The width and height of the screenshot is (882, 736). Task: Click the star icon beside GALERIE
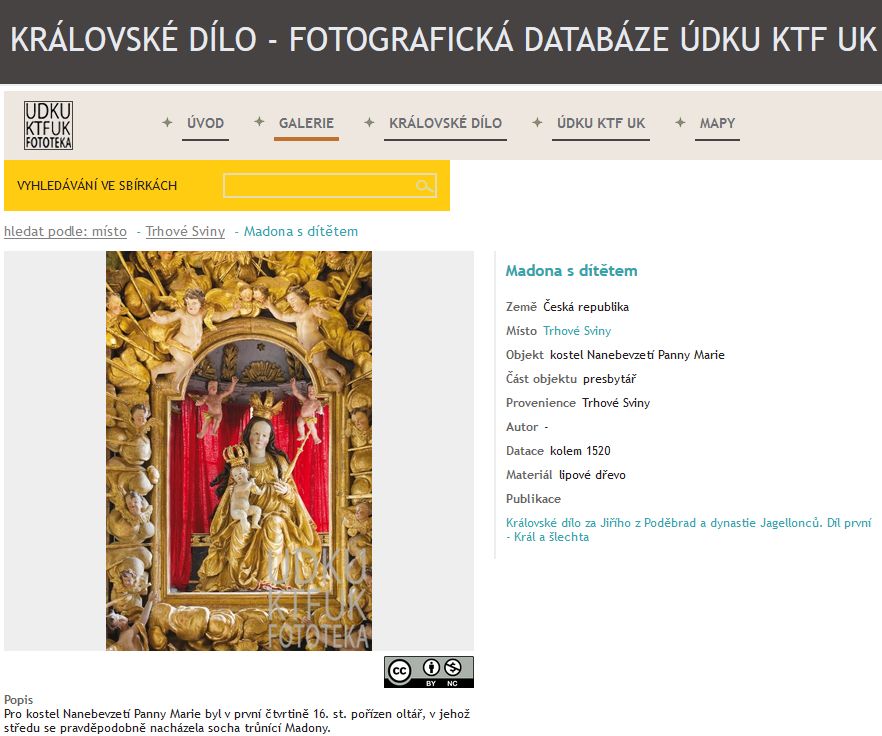(x=259, y=122)
